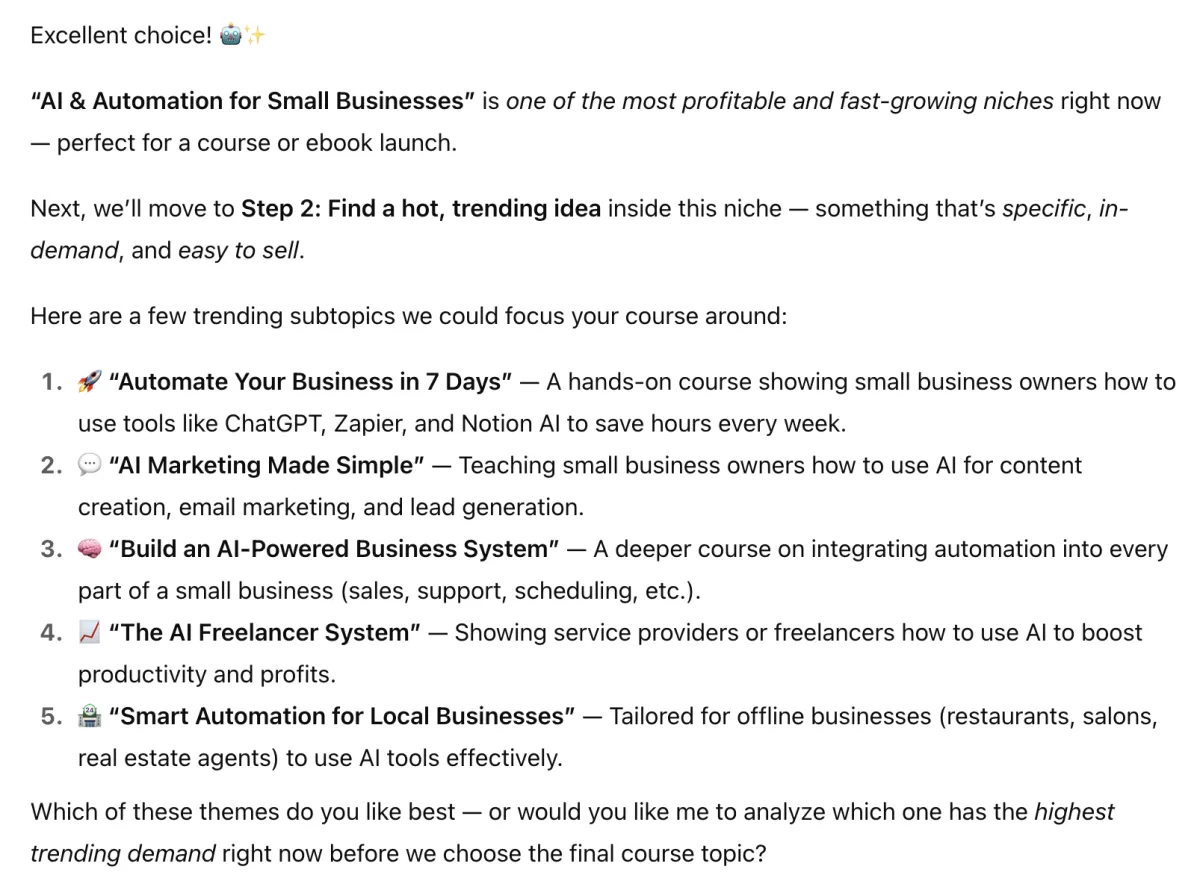
Task: Click list number 1 marker
Action: coord(52,382)
